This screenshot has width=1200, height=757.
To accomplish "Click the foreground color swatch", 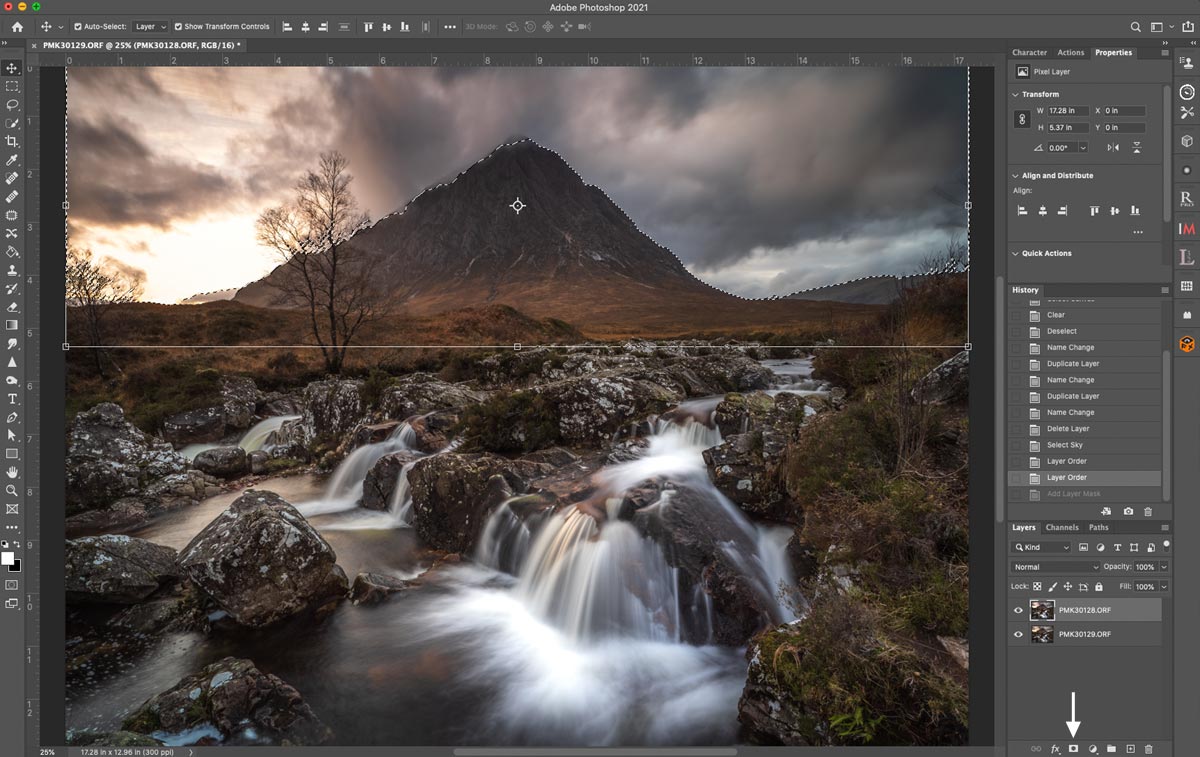I will click(x=7, y=558).
